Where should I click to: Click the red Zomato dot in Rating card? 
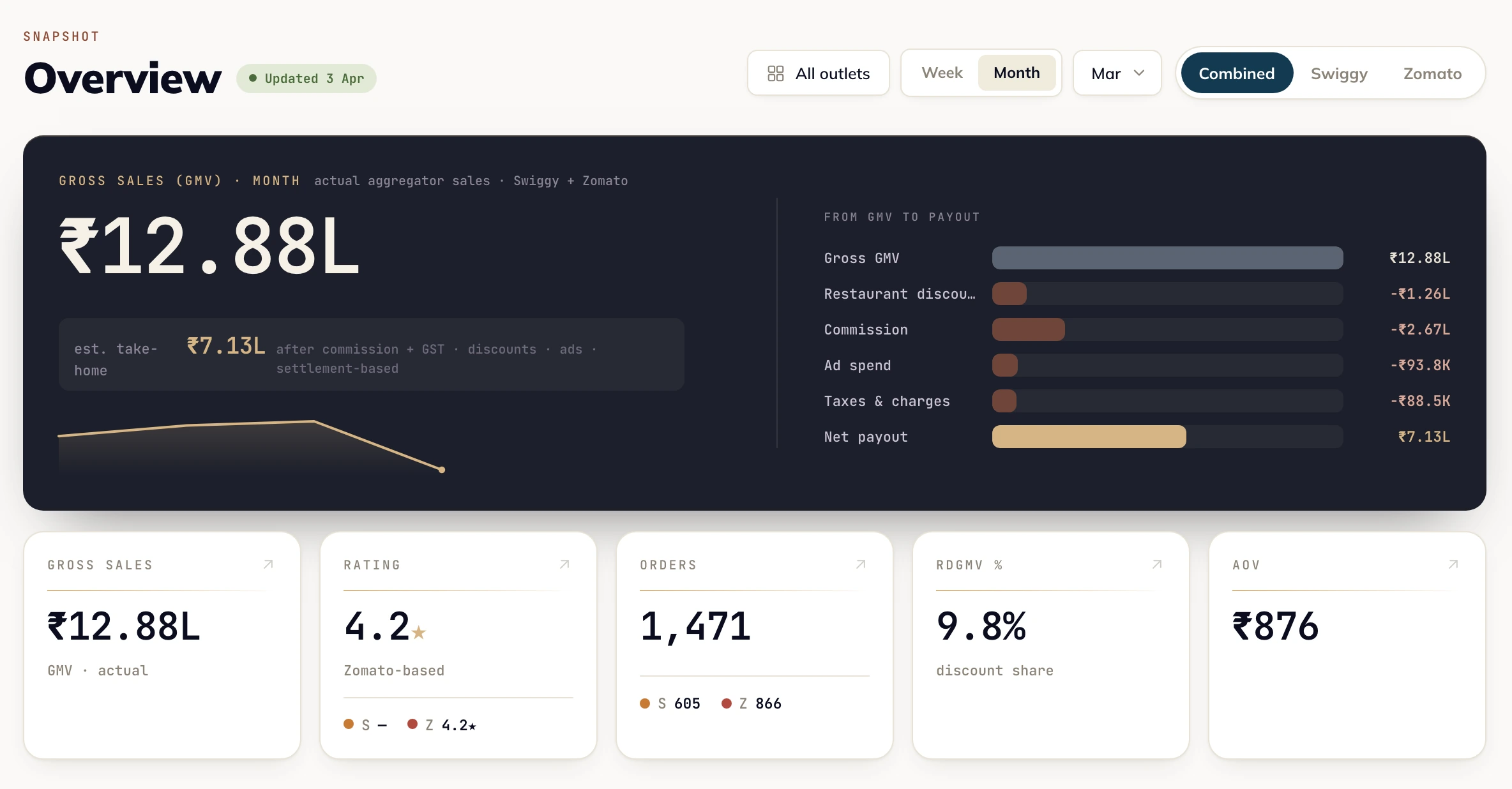[x=412, y=724]
